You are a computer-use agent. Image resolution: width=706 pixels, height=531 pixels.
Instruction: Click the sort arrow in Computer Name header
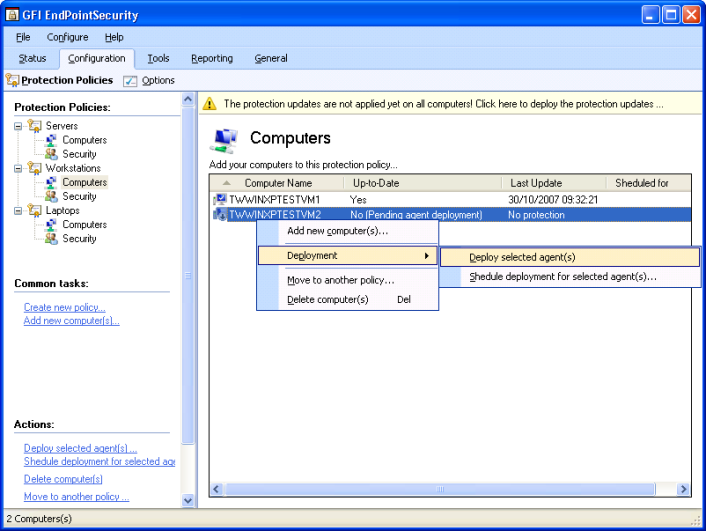click(226, 183)
